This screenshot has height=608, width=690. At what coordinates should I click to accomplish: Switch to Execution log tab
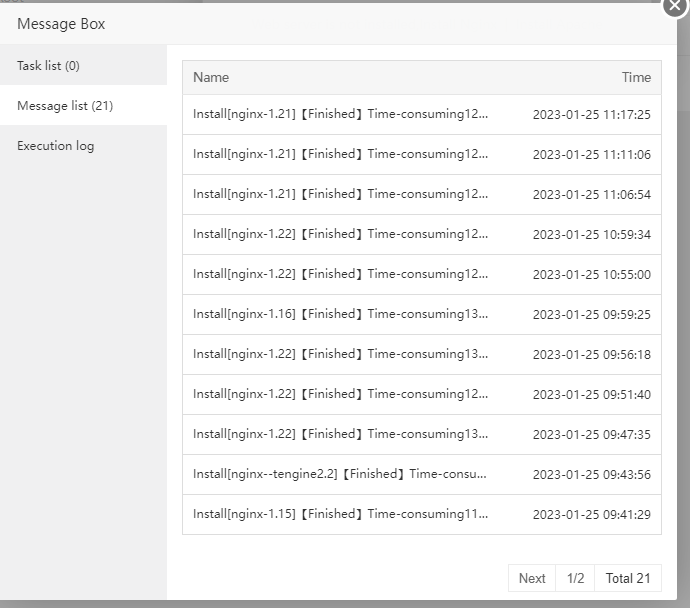tap(56, 146)
